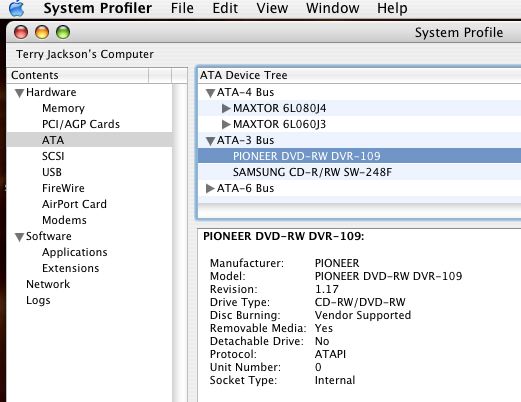This screenshot has width=521, height=402.
Task: Open the System Profiler application menu
Action: [98, 8]
